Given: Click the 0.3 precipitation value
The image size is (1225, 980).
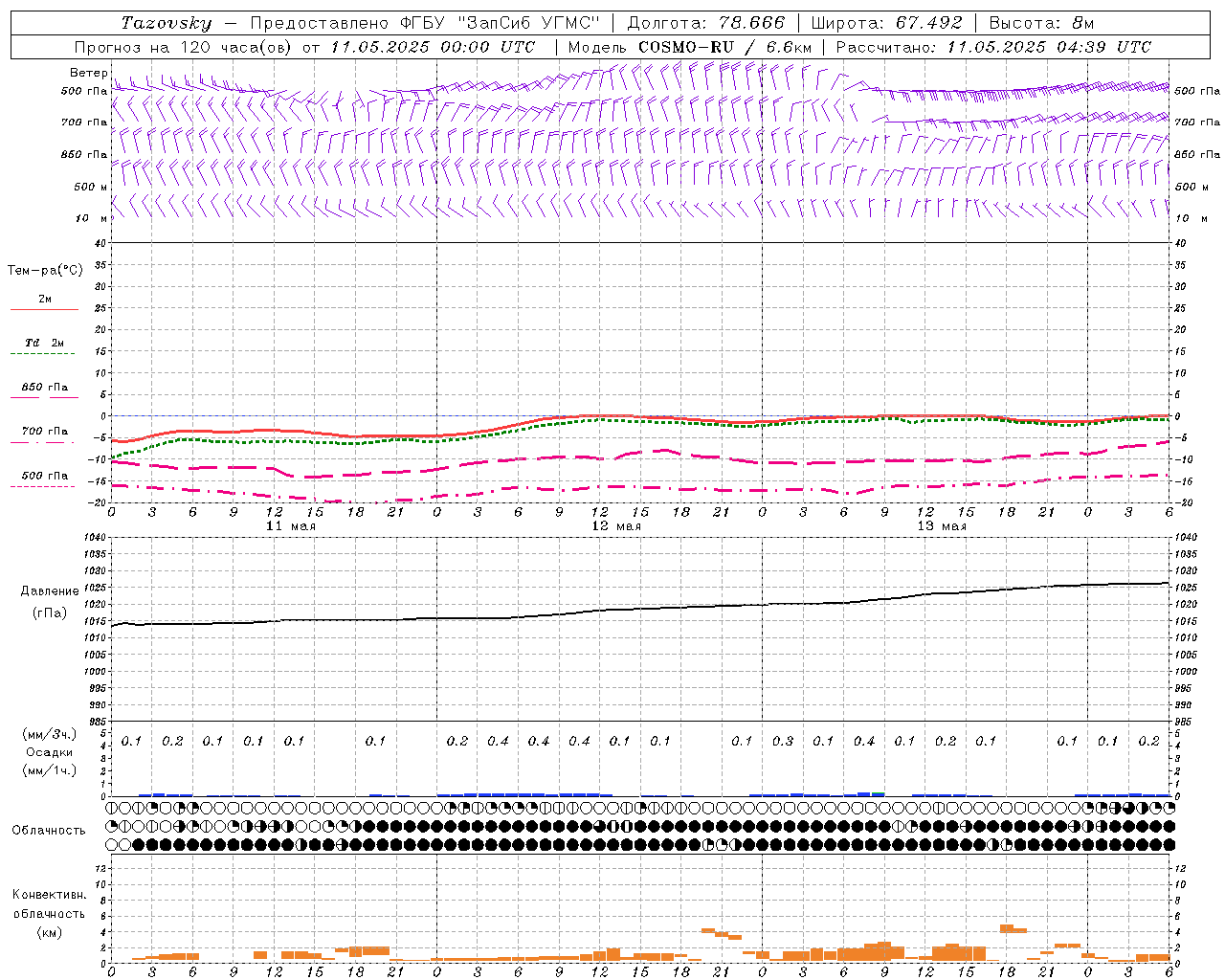Looking at the screenshot, I should coord(783,742).
